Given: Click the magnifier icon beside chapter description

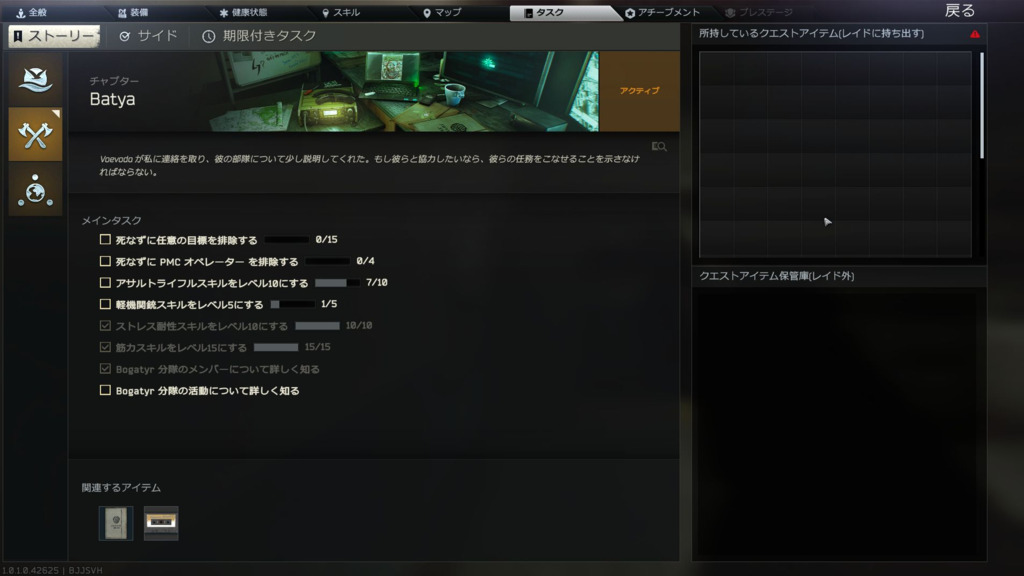Looking at the screenshot, I should click(x=658, y=147).
